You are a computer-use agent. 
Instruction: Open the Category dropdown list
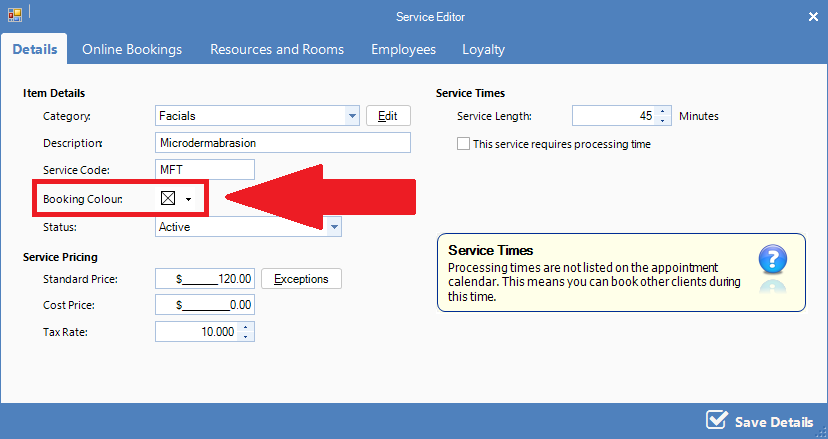[x=352, y=116]
